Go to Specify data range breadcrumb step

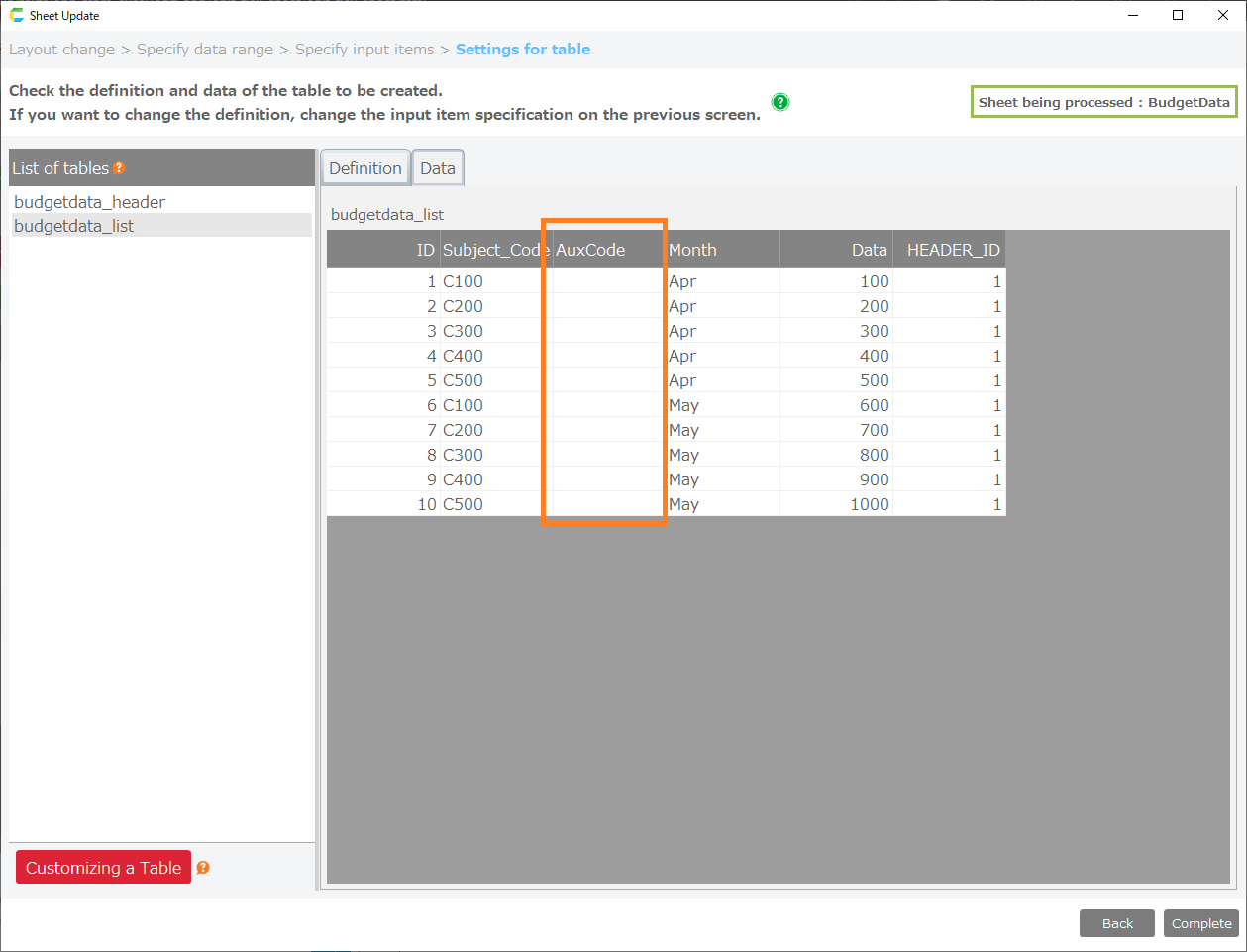pyautogui.click(x=204, y=50)
